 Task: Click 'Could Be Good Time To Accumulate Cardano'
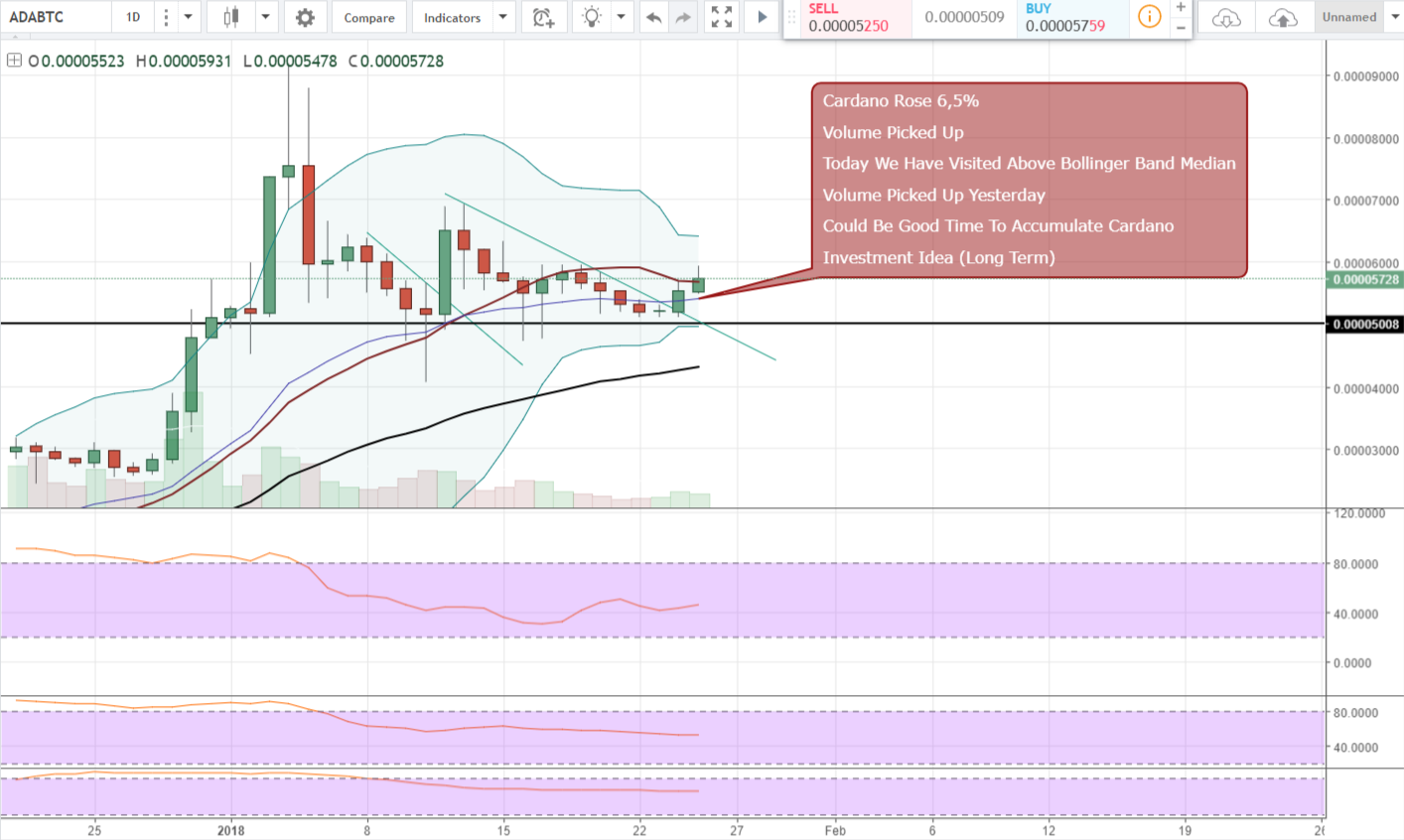pyautogui.click(x=998, y=225)
